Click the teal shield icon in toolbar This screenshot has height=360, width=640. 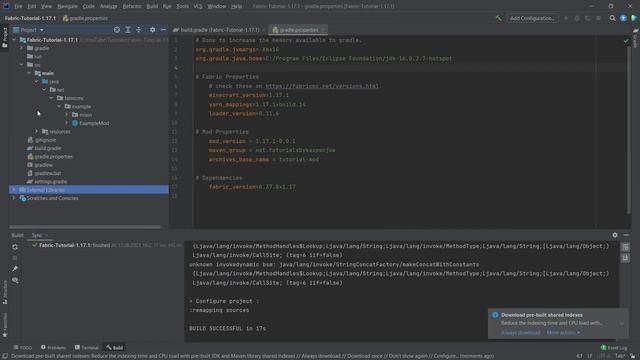(634, 18)
